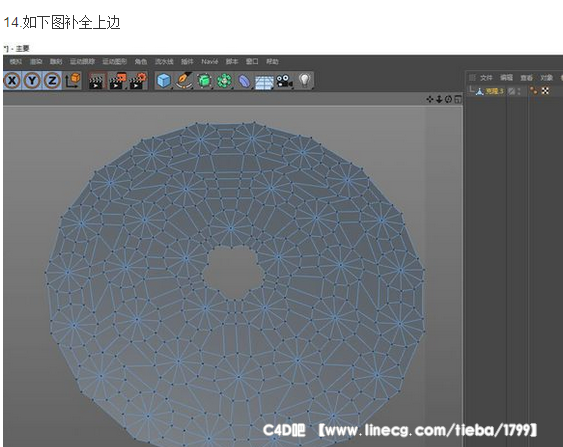Open the 模拟 menu
The image size is (563, 447).
[15, 62]
